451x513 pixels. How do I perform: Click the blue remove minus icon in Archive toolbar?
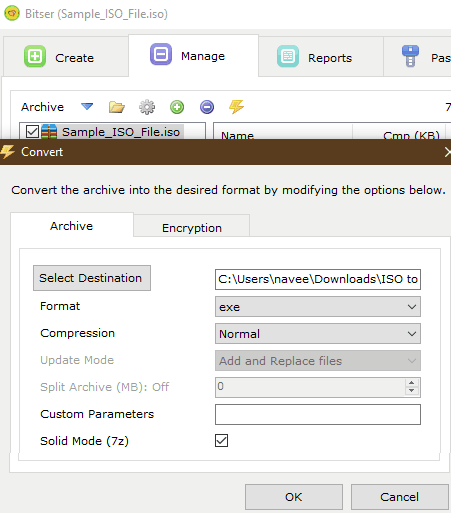click(207, 107)
